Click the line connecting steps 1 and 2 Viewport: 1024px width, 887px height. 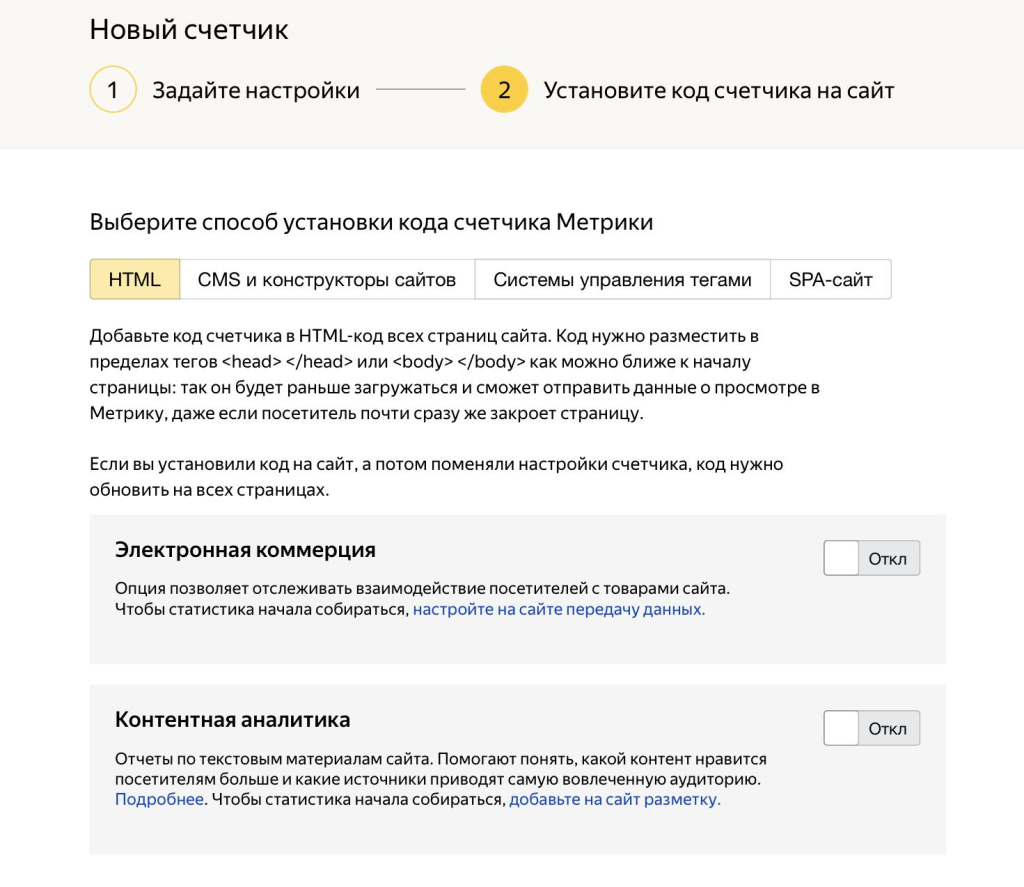420,91
